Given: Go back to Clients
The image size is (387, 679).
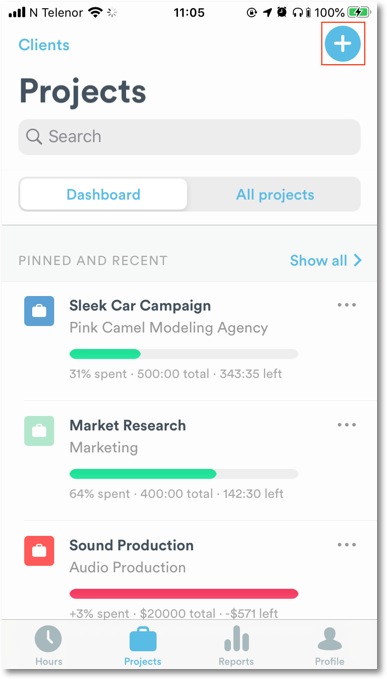Looking at the screenshot, I should [44, 45].
